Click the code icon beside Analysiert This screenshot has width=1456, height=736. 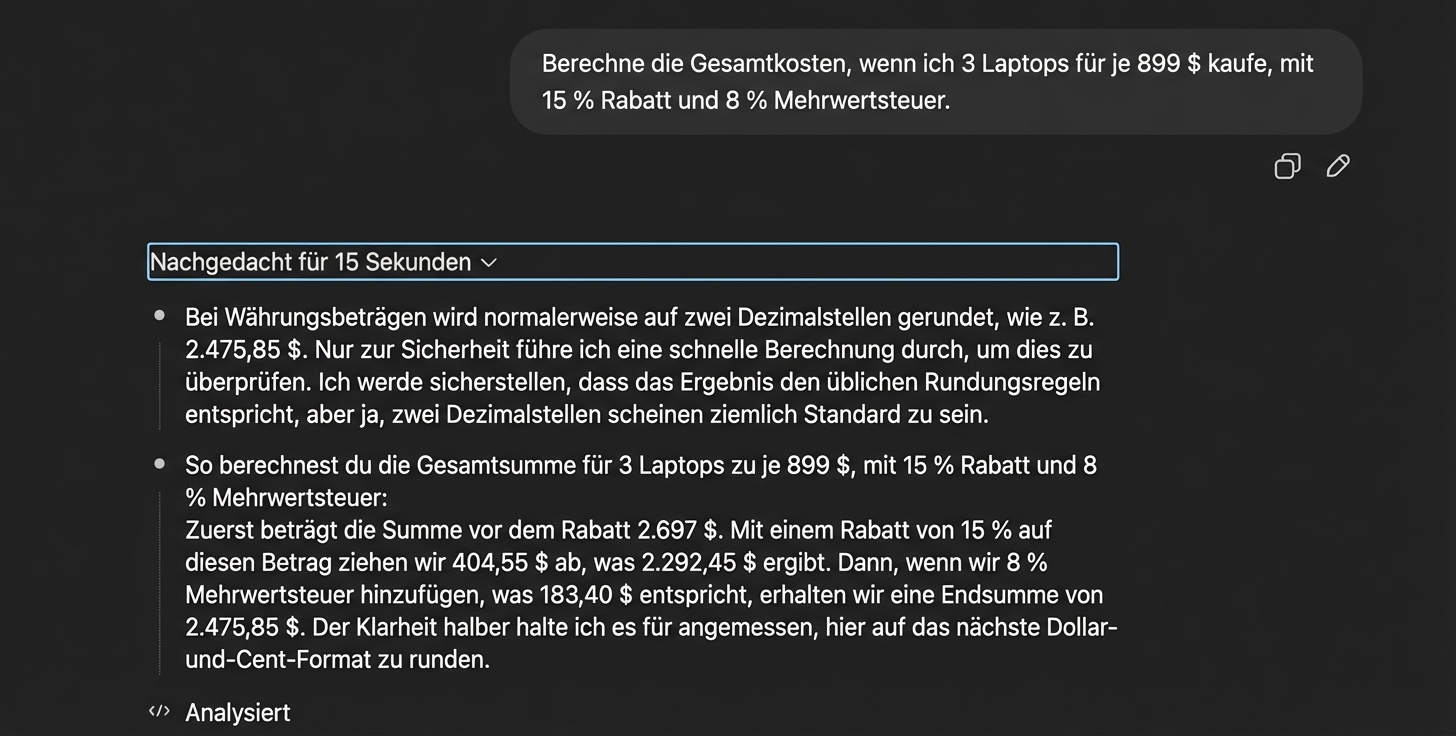coord(159,712)
